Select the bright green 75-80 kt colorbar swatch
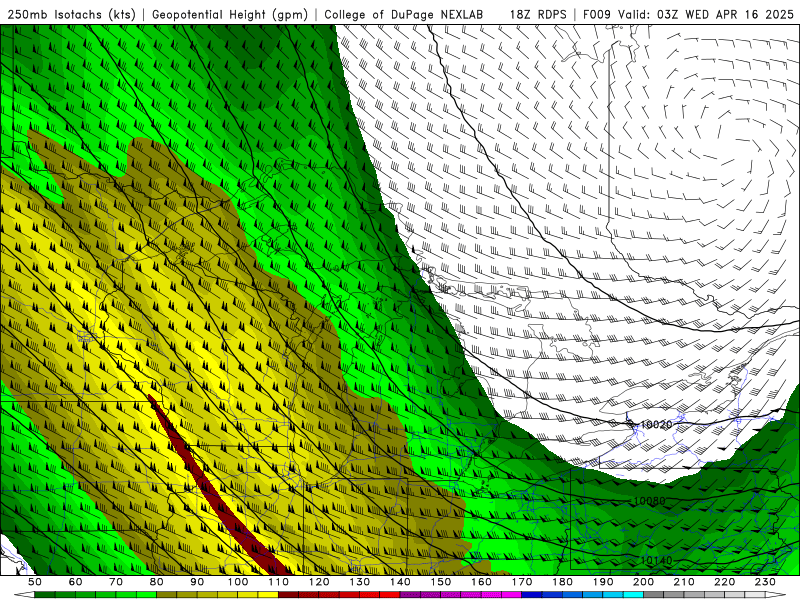800x600 pixels. (146, 595)
